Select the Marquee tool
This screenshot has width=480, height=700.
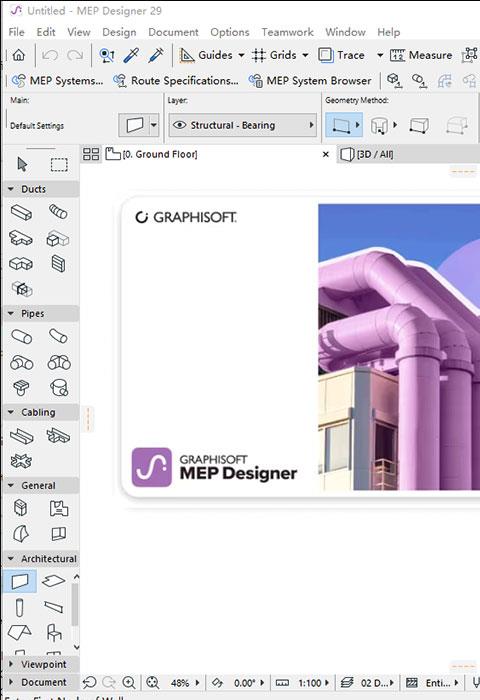59,164
